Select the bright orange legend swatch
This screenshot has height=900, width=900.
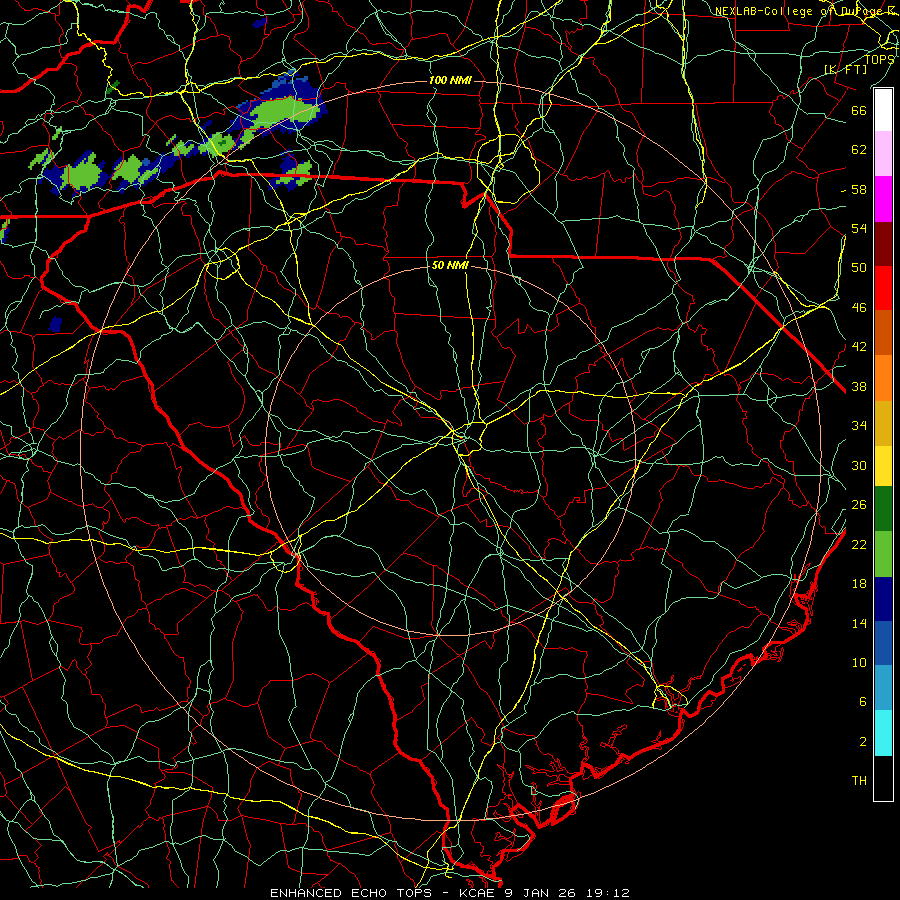(x=883, y=377)
